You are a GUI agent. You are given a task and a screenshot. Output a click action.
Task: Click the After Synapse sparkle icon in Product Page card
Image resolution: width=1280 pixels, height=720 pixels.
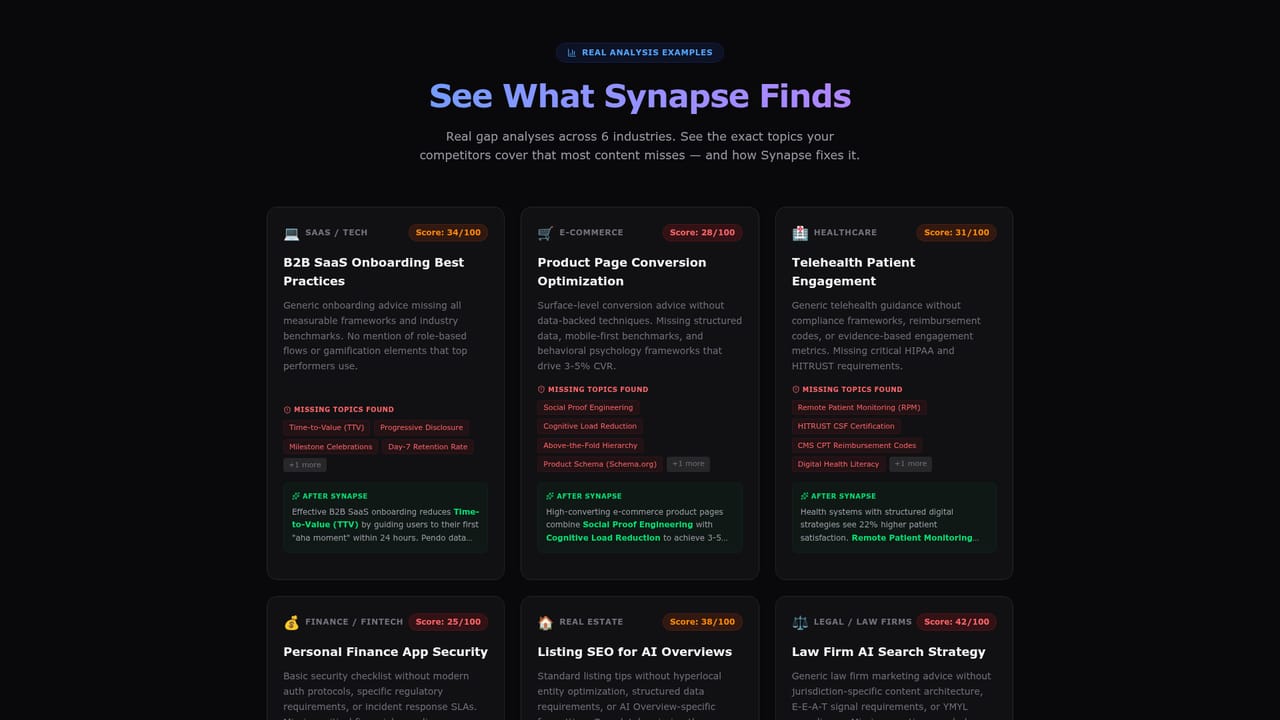tap(550, 496)
